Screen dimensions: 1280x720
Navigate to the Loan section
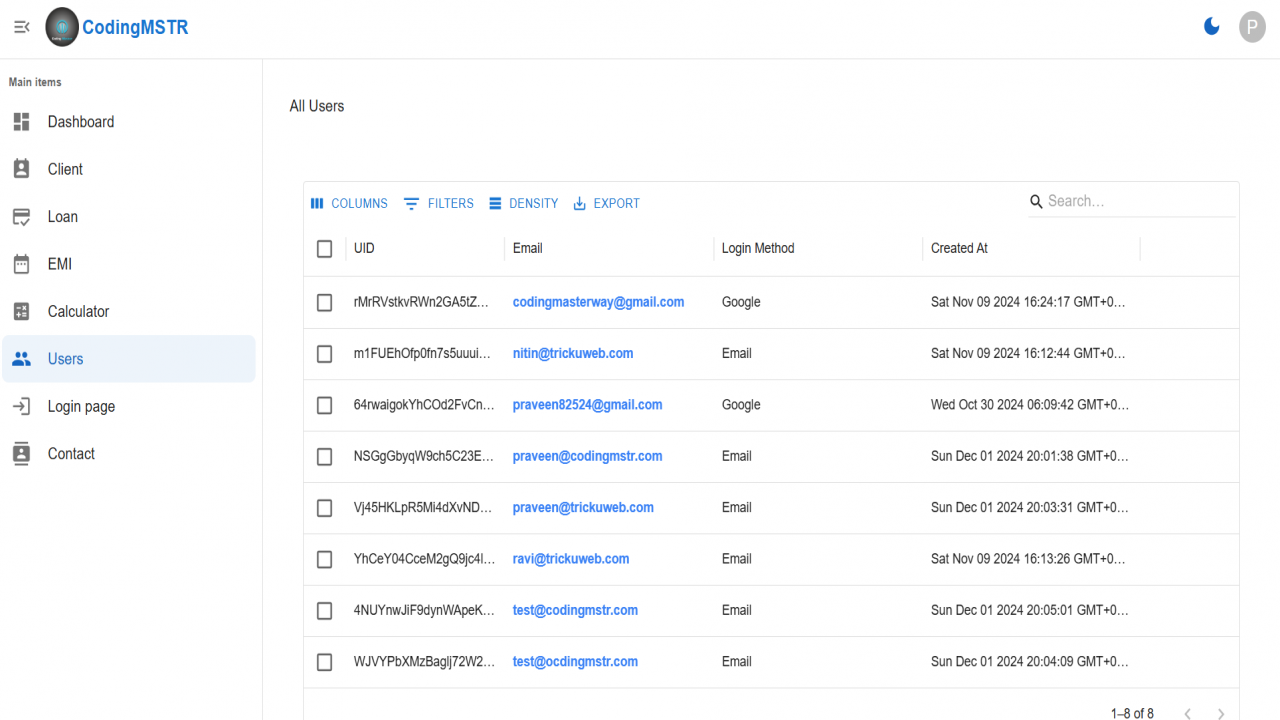(x=128, y=217)
